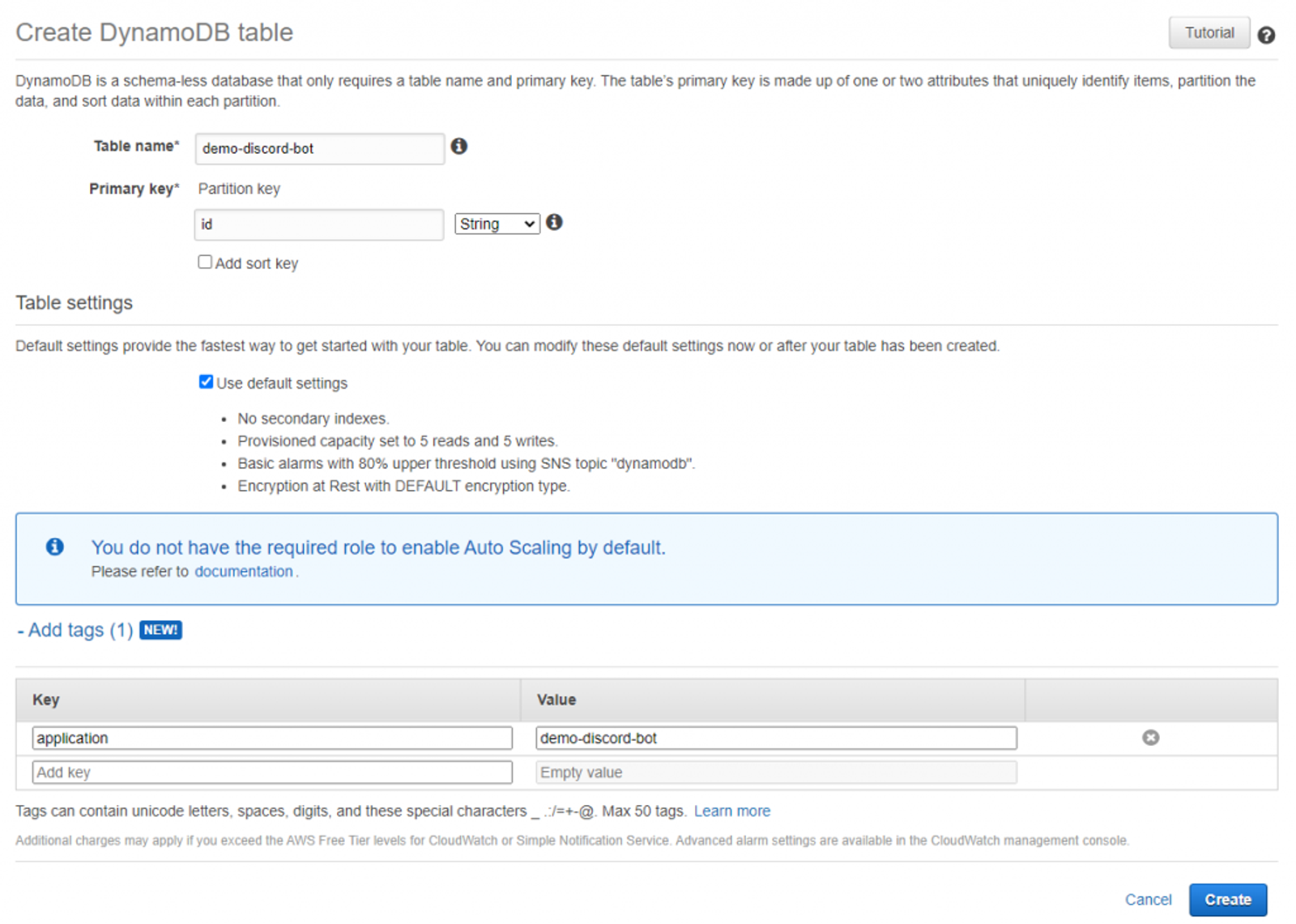Open the Learn more tags link

[x=731, y=811]
